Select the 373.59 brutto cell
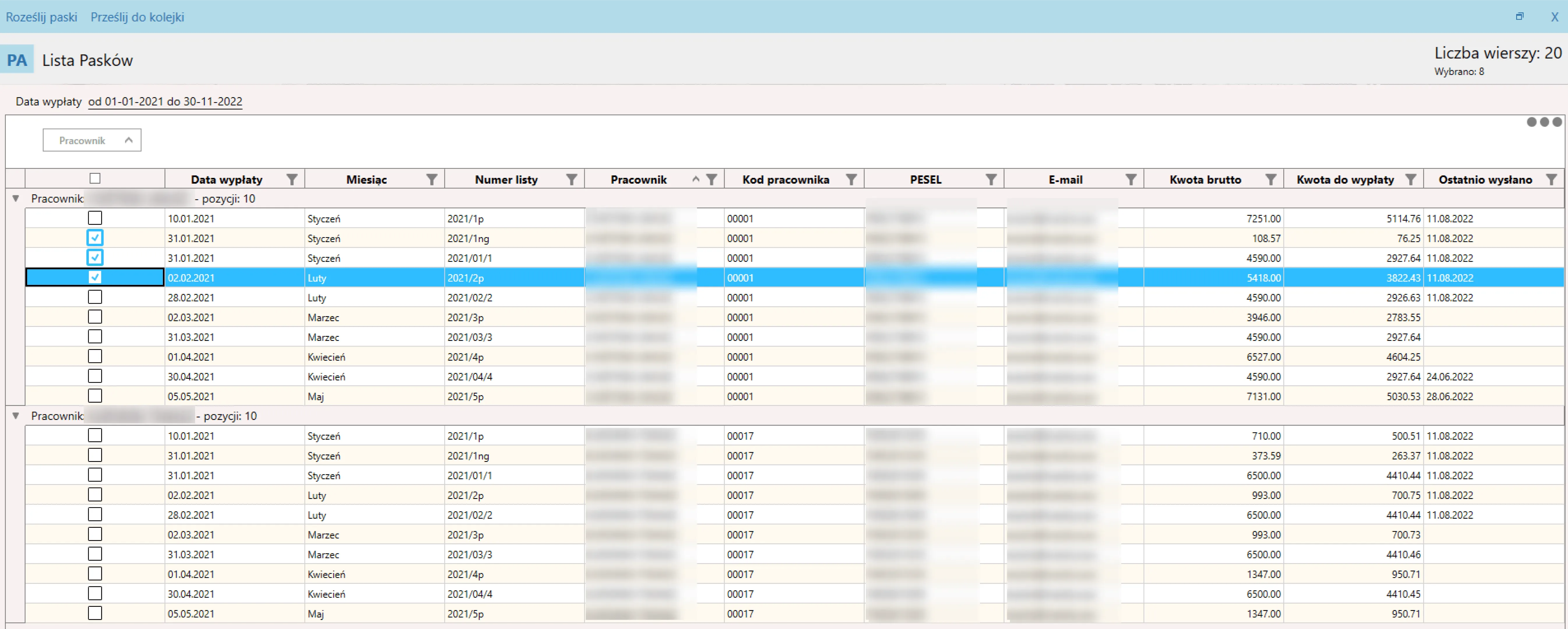The width and height of the screenshot is (1568, 629). pos(1214,455)
